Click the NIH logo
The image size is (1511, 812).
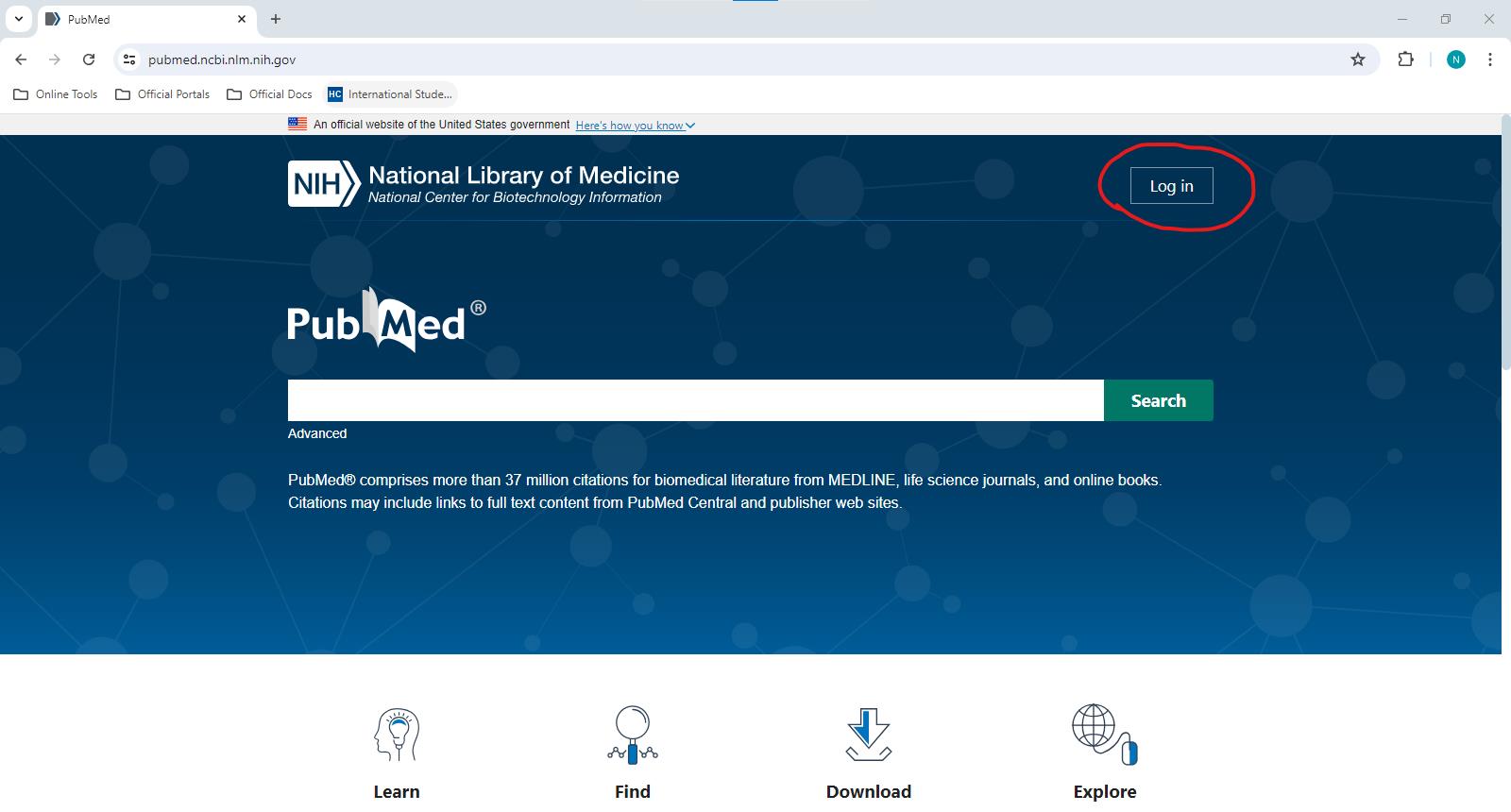(x=324, y=183)
